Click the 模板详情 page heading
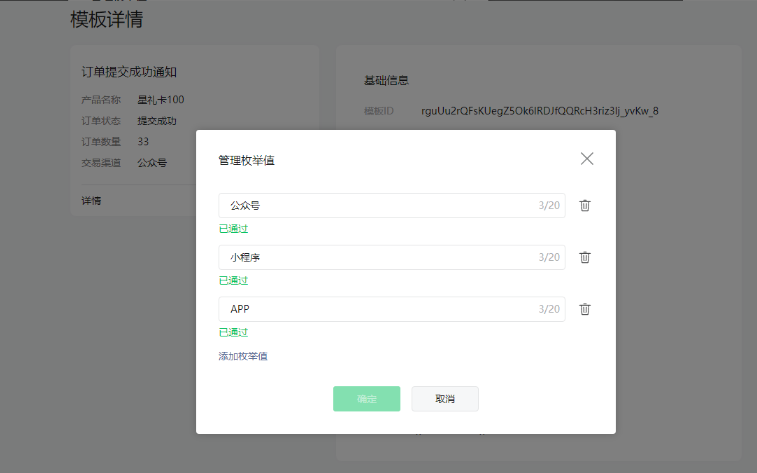 (106, 19)
